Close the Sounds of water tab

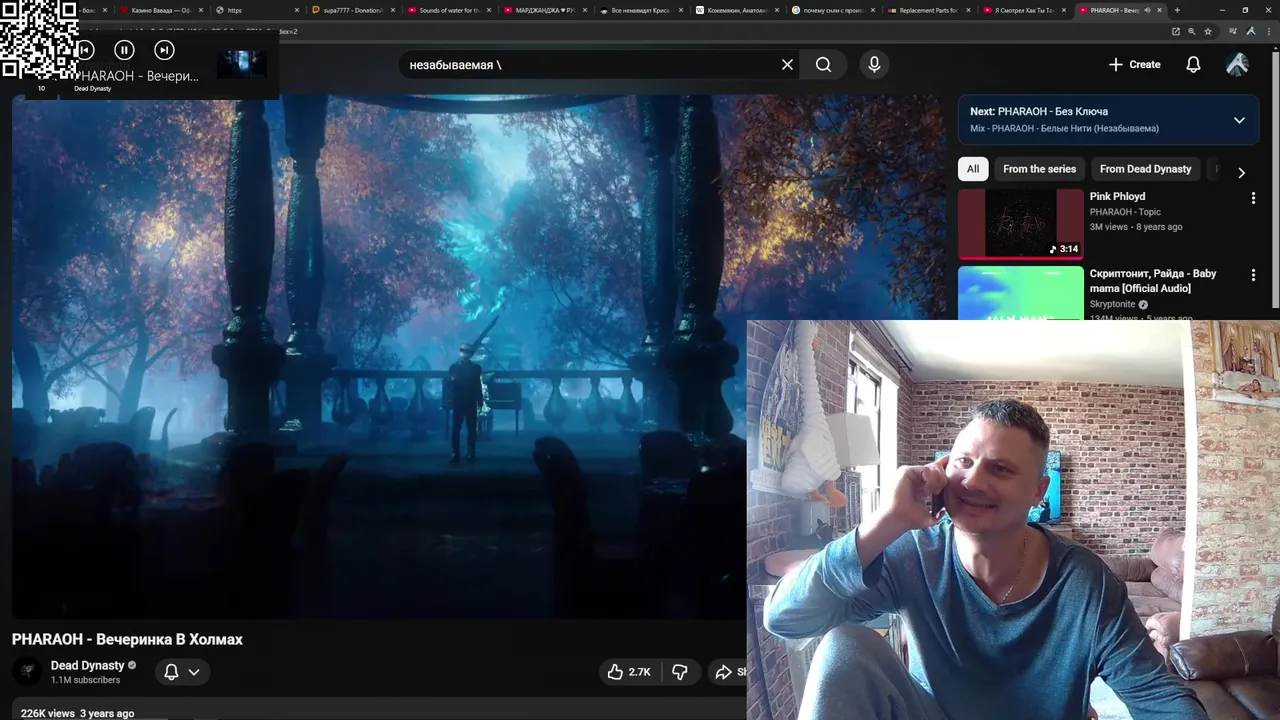[489, 10]
